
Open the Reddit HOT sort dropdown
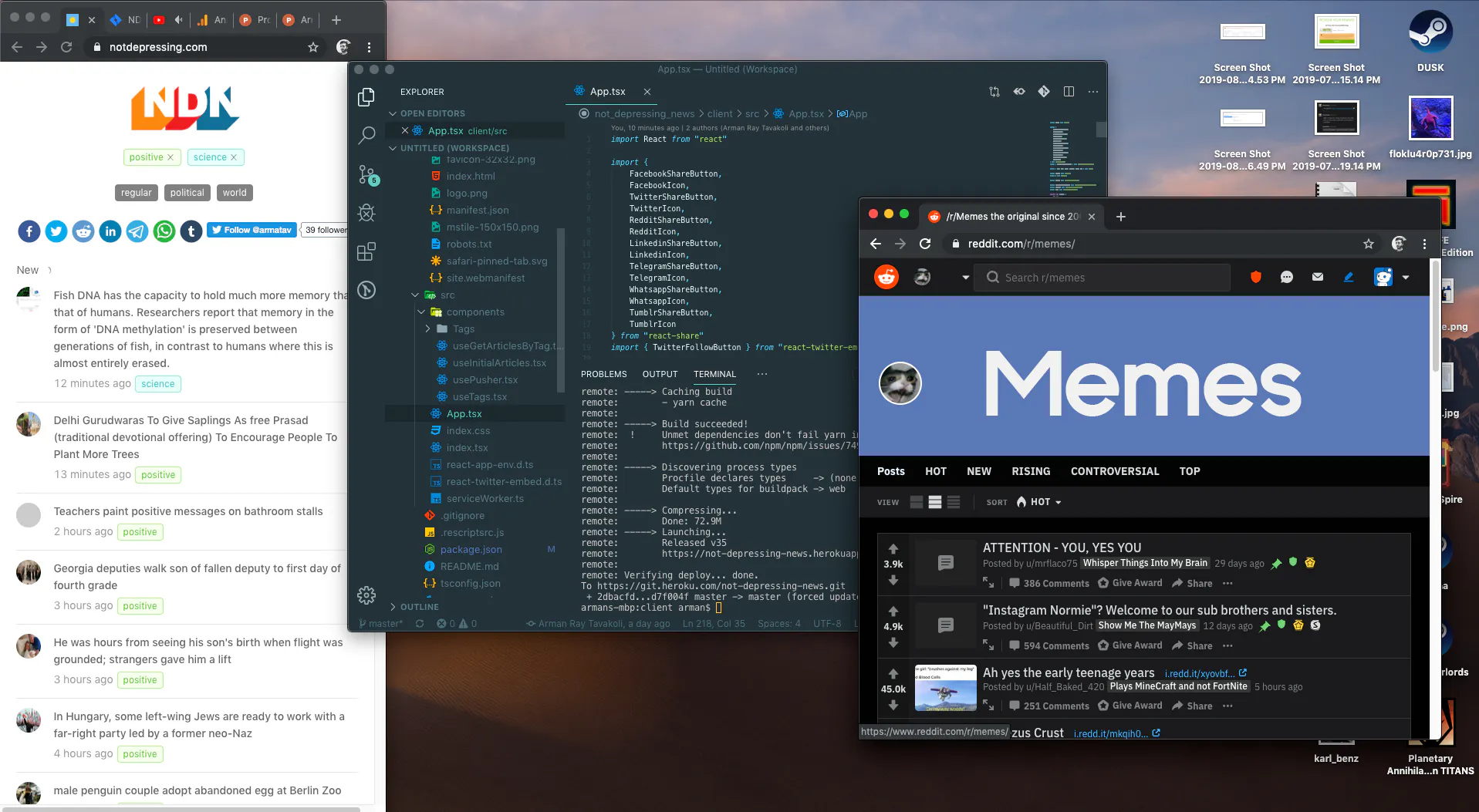[x=1038, y=502]
